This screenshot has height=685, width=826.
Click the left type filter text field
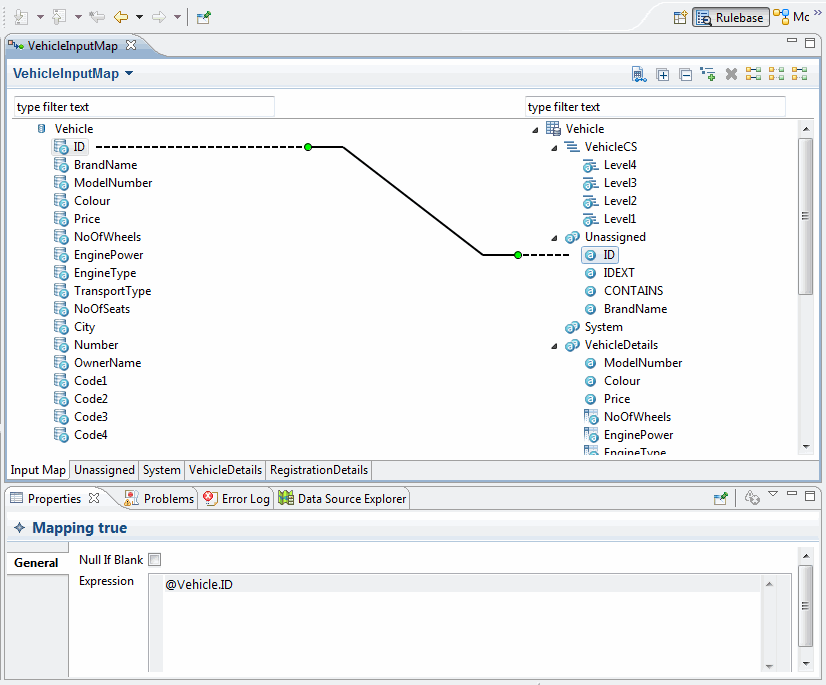pos(143,107)
